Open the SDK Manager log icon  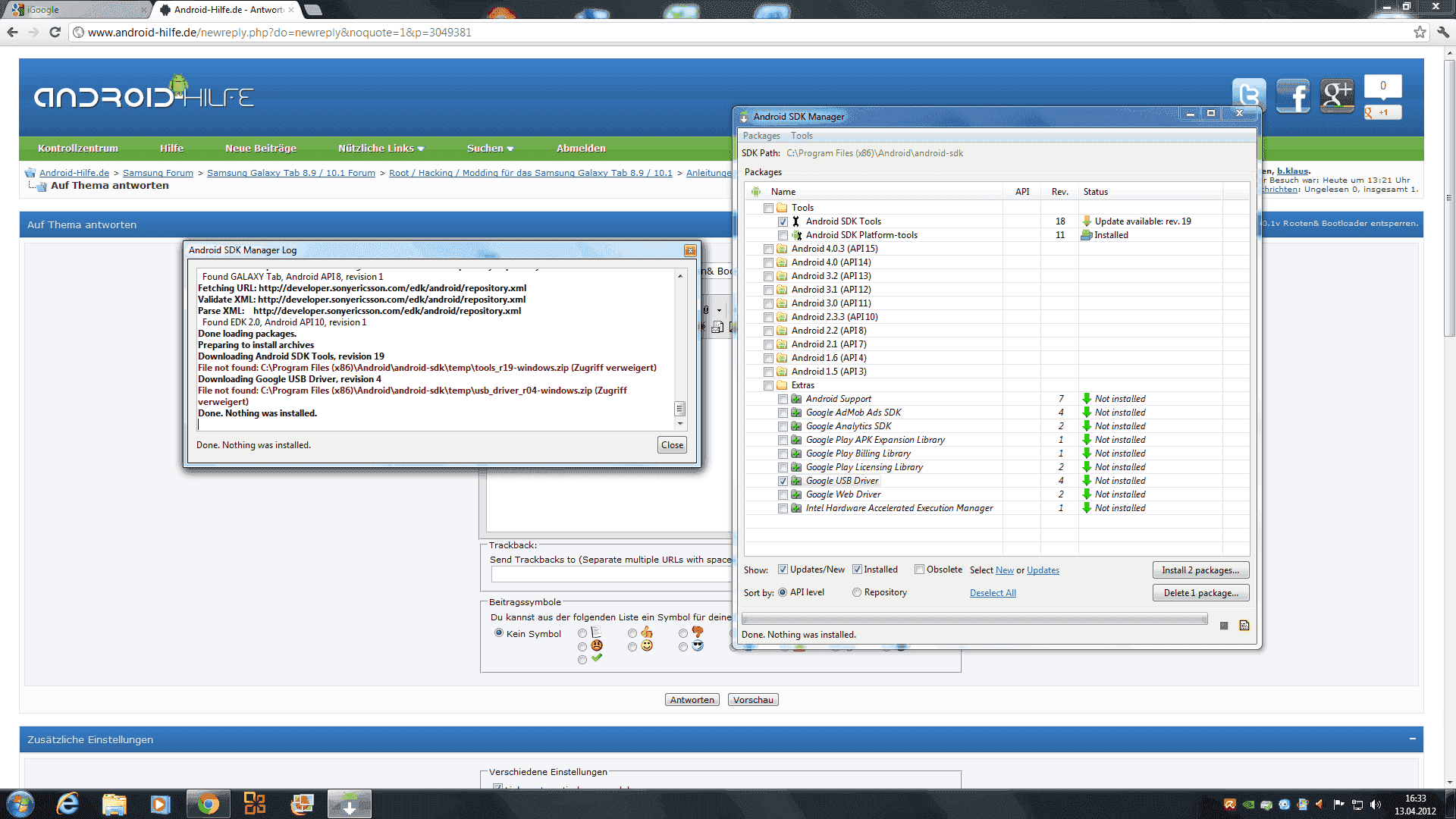[x=1244, y=626]
